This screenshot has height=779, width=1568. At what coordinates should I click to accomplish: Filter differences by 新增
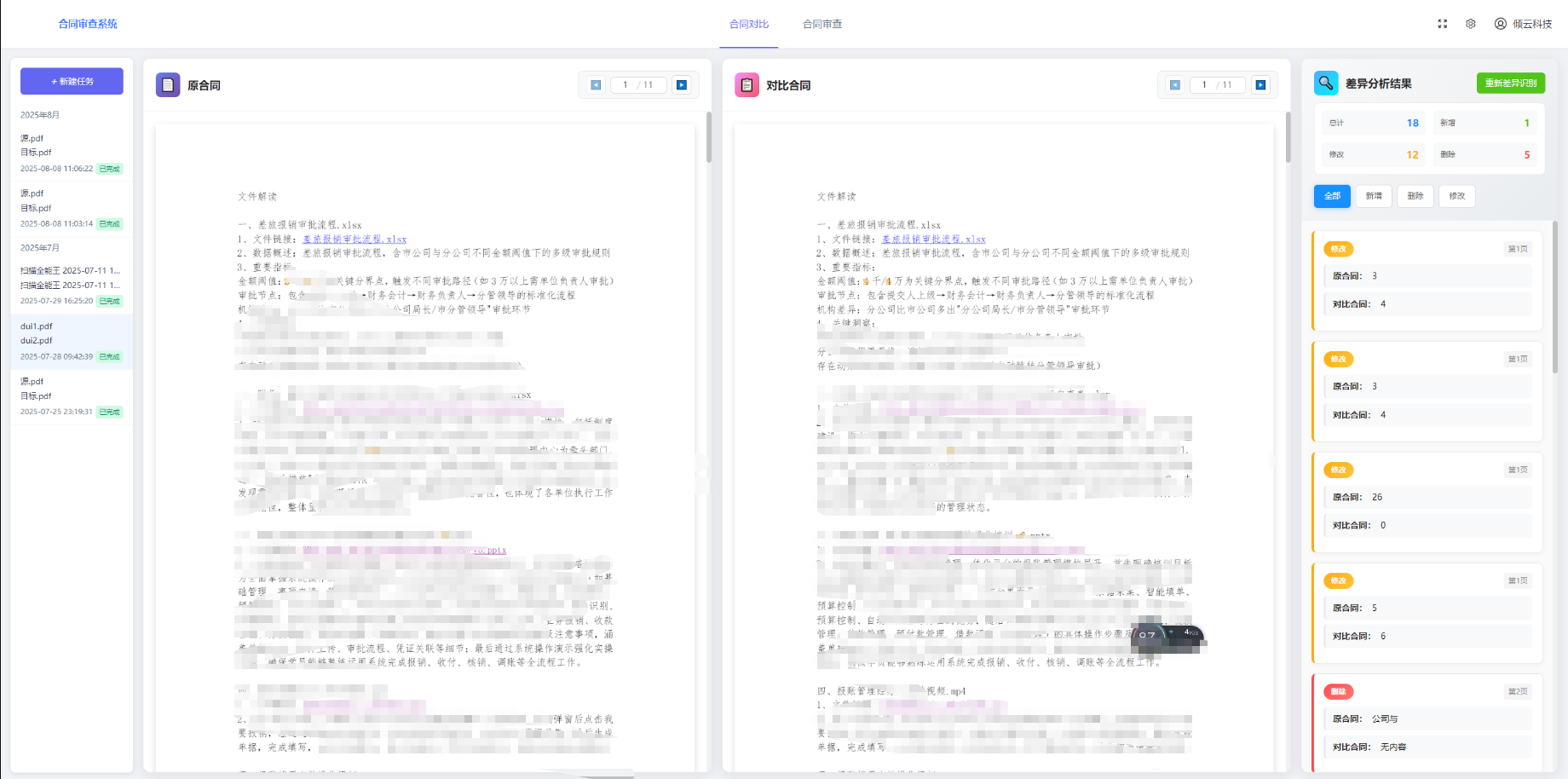tap(1373, 196)
